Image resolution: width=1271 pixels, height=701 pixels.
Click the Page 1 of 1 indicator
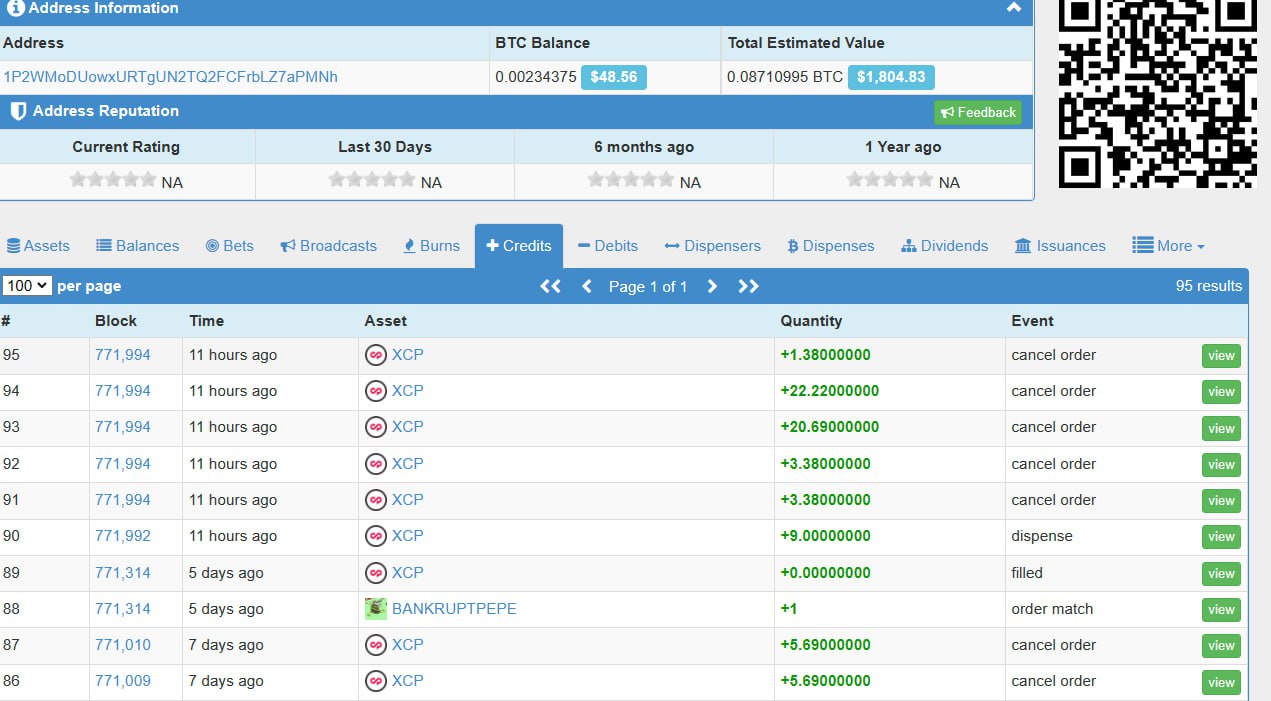click(x=648, y=287)
